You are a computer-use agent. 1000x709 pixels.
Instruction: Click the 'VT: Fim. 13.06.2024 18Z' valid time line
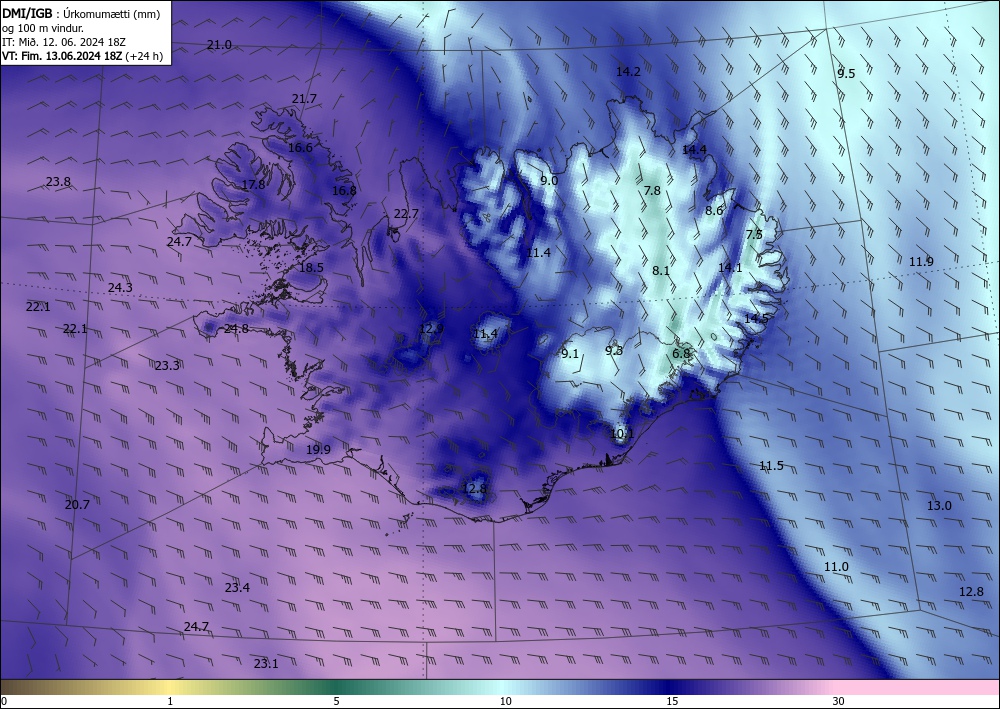click(82, 56)
